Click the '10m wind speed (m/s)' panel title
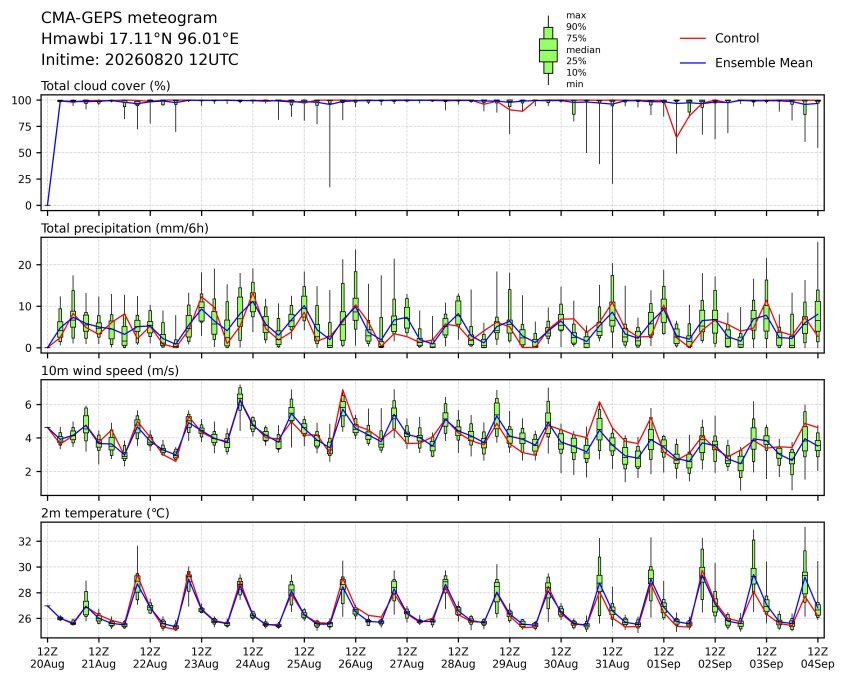The height and width of the screenshot is (681, 846). tap(110, 371)
